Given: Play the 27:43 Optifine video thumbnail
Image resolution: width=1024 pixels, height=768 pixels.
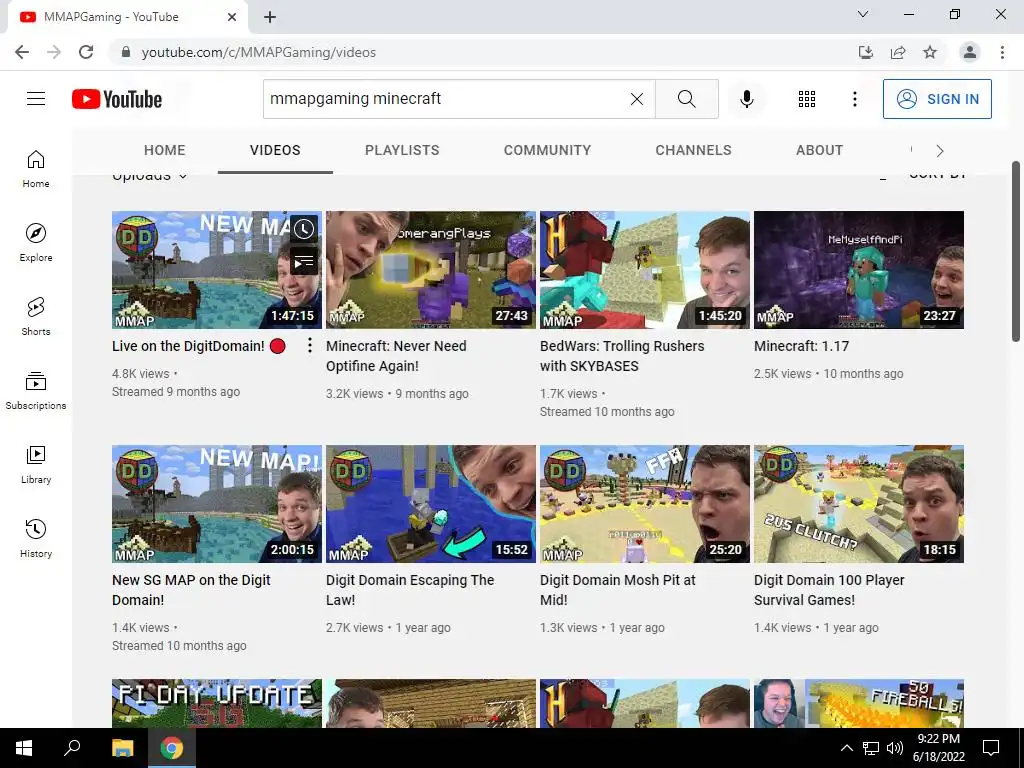Looking at the screenshot, I should (x=431, y=270).
